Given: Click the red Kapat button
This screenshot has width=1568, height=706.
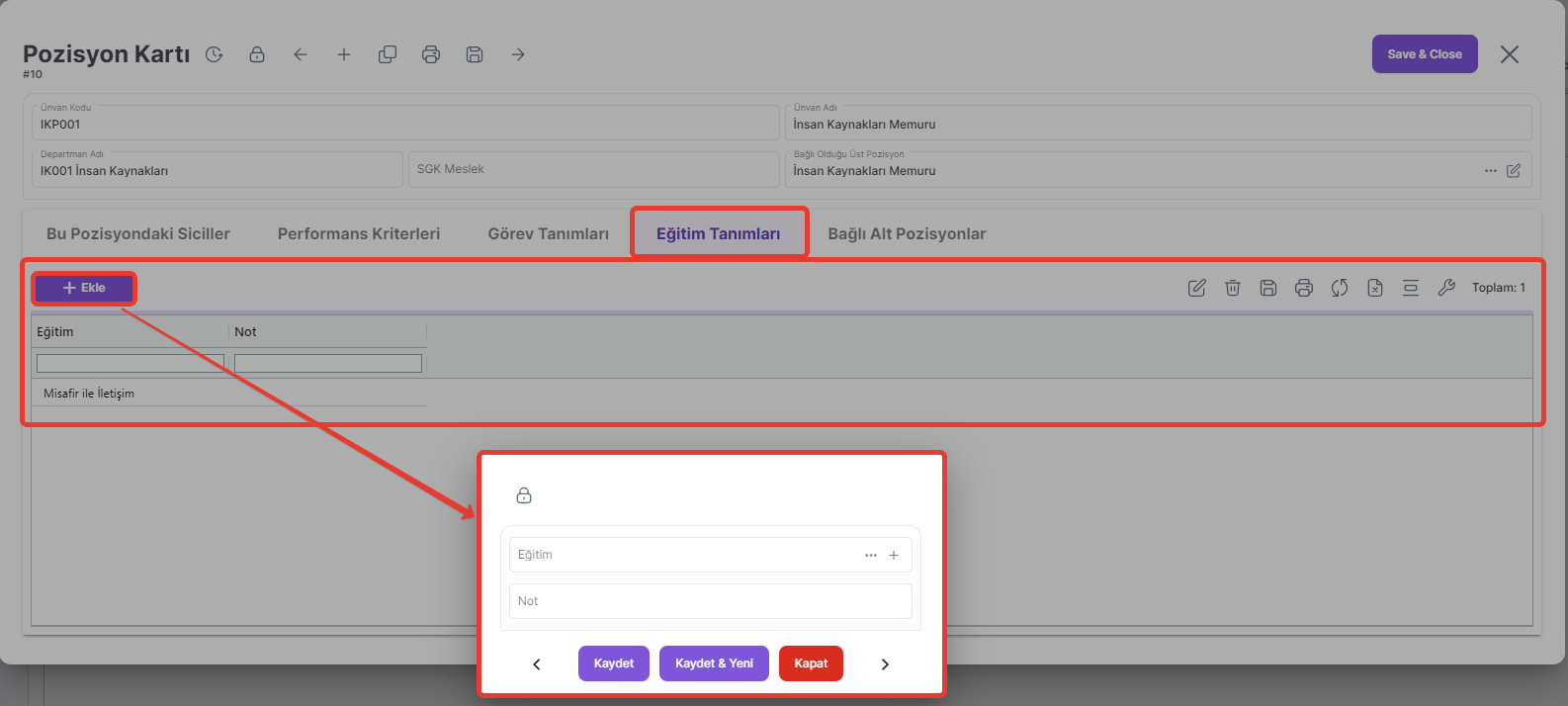Looking at the screenshot, I should point(811,663).
